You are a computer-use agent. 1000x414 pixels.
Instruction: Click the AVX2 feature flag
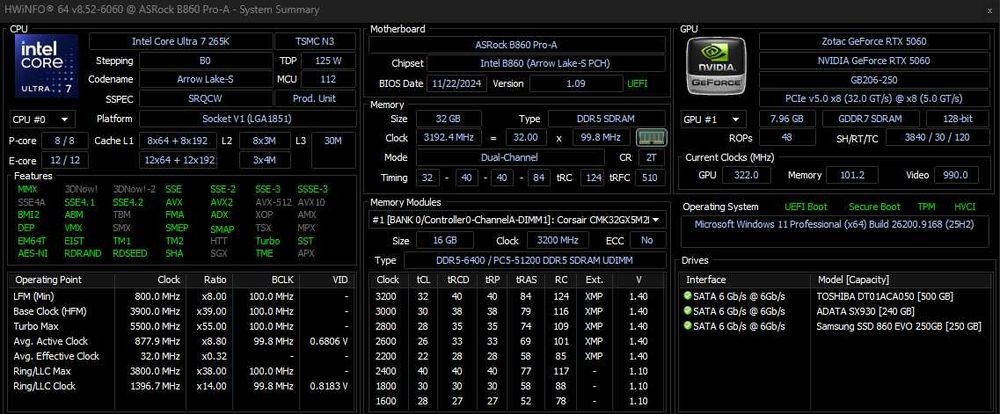[221, 202]
